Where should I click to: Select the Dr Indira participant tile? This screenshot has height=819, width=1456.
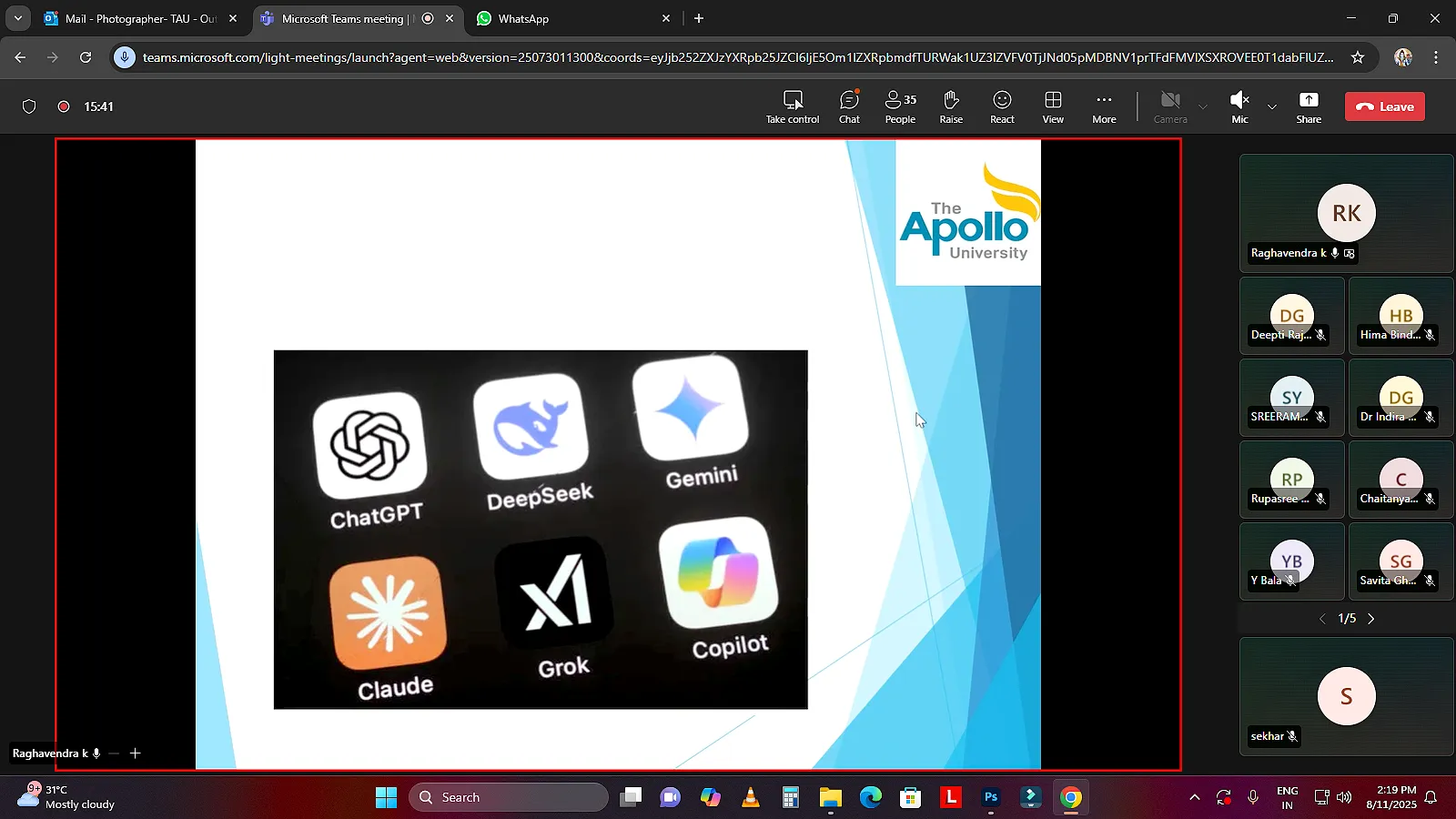pos(1400,397)
